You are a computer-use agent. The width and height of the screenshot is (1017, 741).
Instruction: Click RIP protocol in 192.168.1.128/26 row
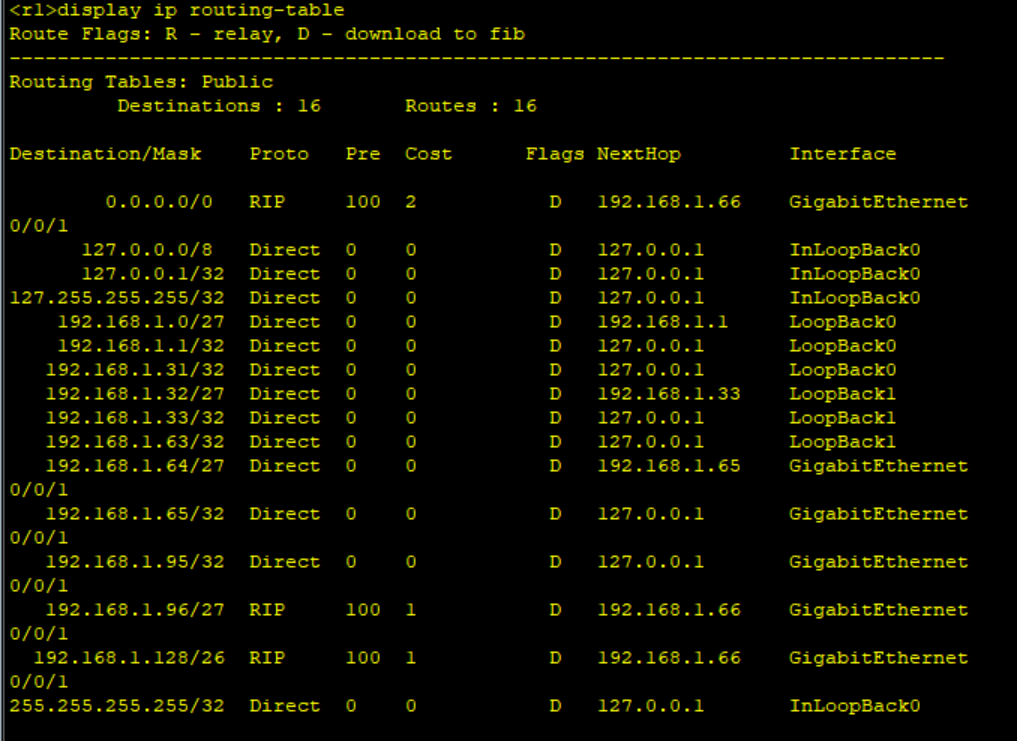(267, 658)
